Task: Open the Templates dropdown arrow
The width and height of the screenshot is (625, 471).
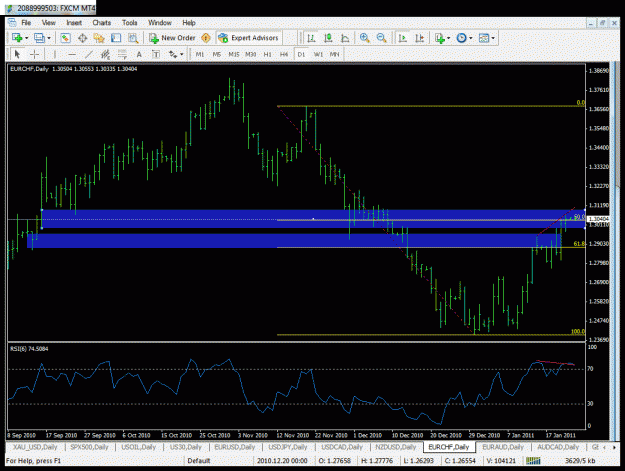Action: click(493, 38)
